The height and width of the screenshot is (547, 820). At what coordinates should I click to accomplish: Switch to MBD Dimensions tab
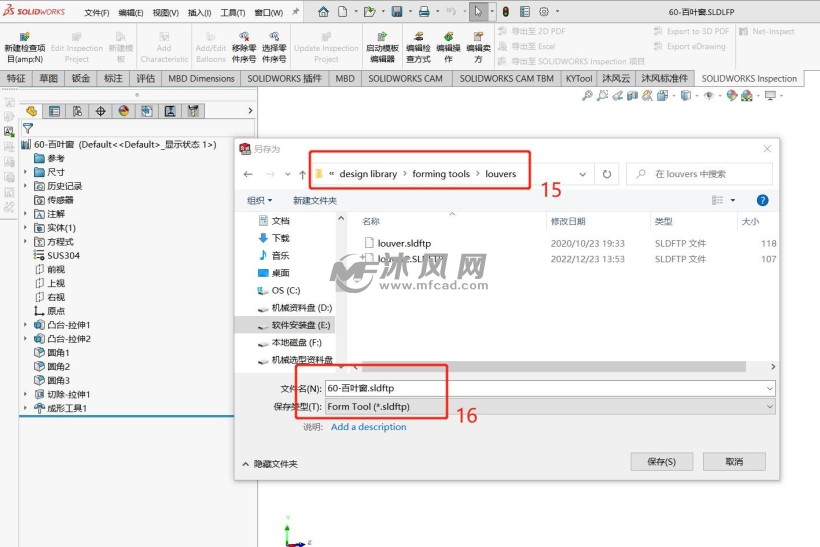201,78
